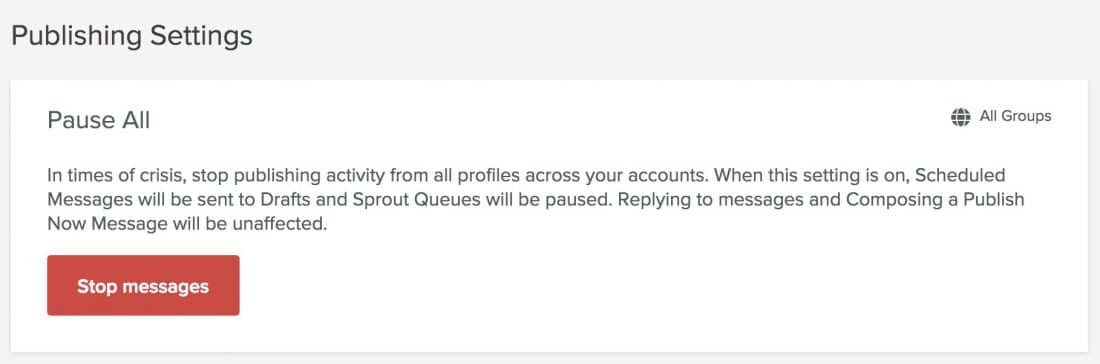This screenshot has width=1100, height=364.
Task: Click the gray background right of Publishing Settings title
Action: (666, 35)
